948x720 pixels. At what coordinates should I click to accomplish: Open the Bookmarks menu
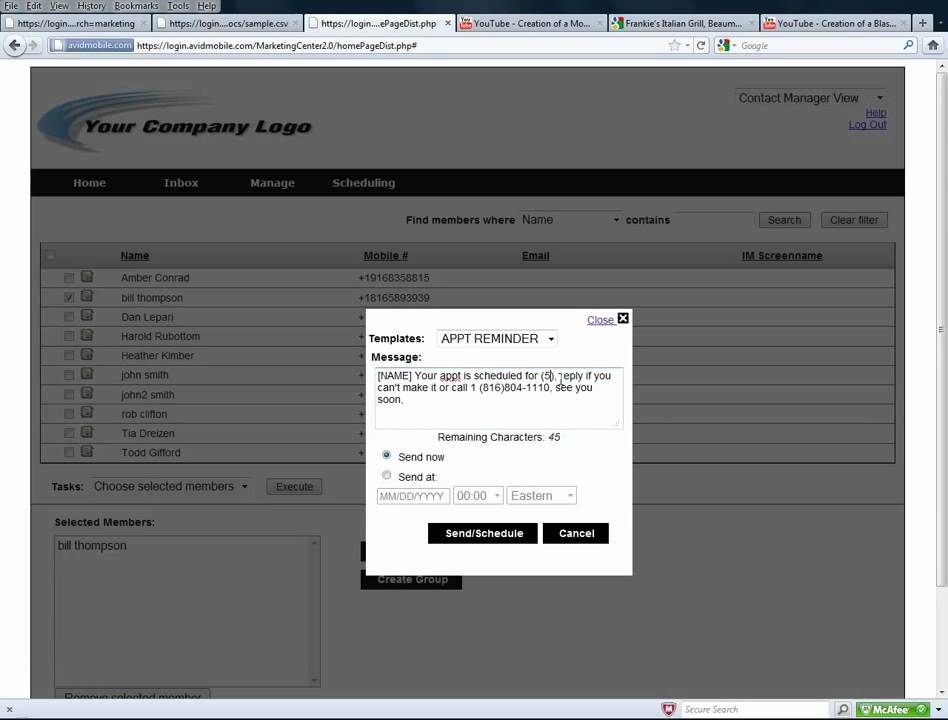136,6
